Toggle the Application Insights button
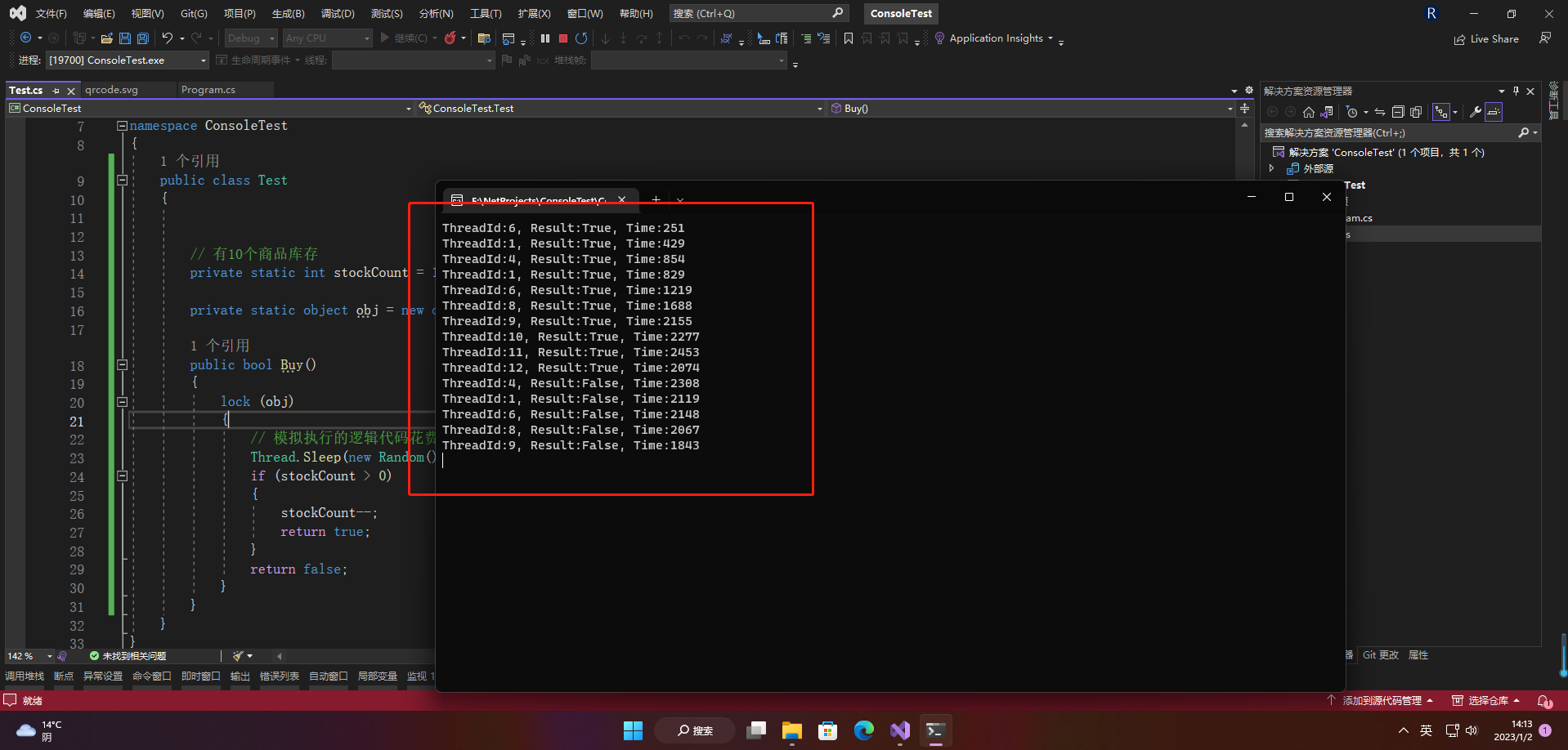 (x=994, y=38)
